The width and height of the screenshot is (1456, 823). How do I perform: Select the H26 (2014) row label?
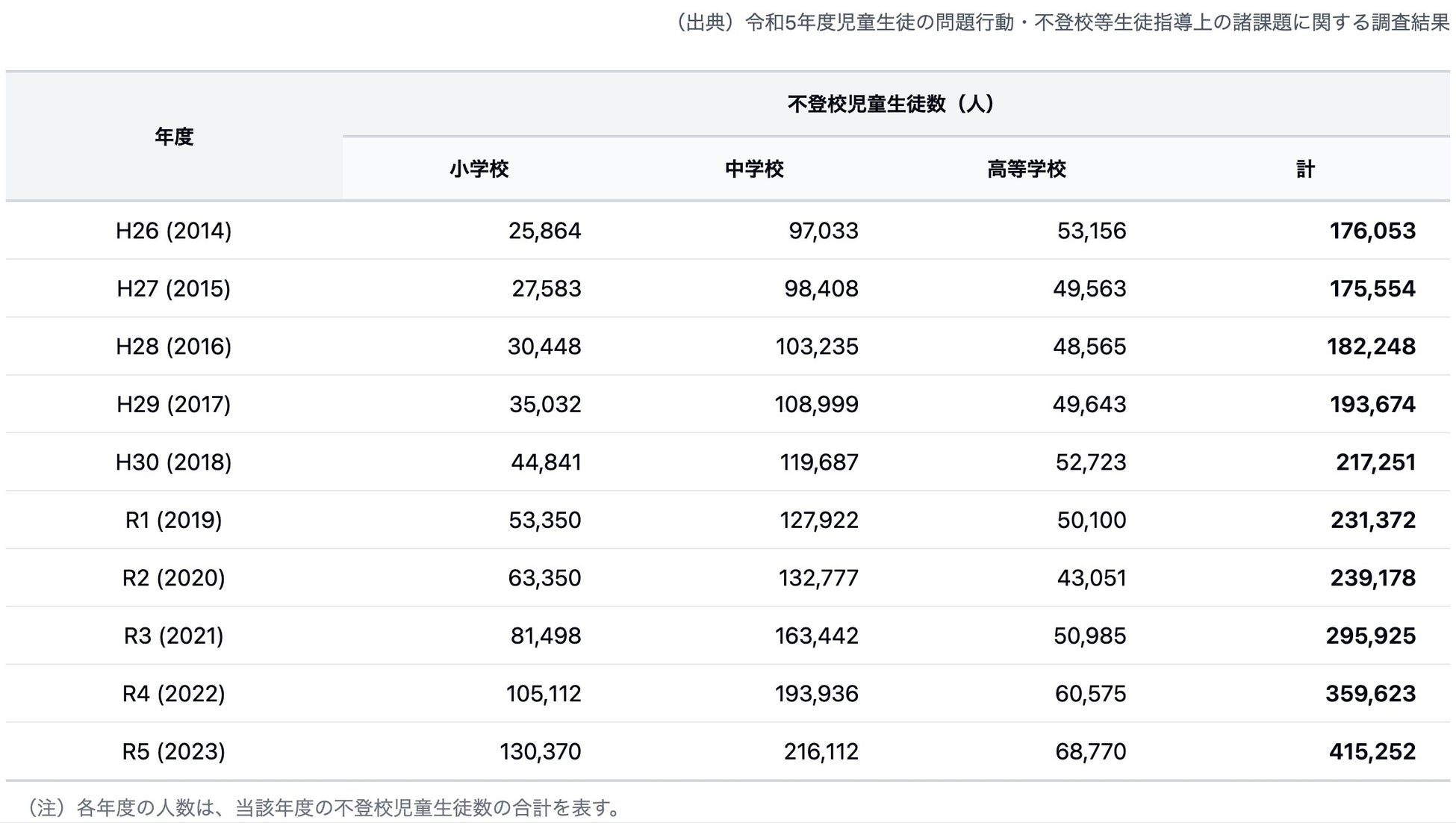[x=174, y=231]
